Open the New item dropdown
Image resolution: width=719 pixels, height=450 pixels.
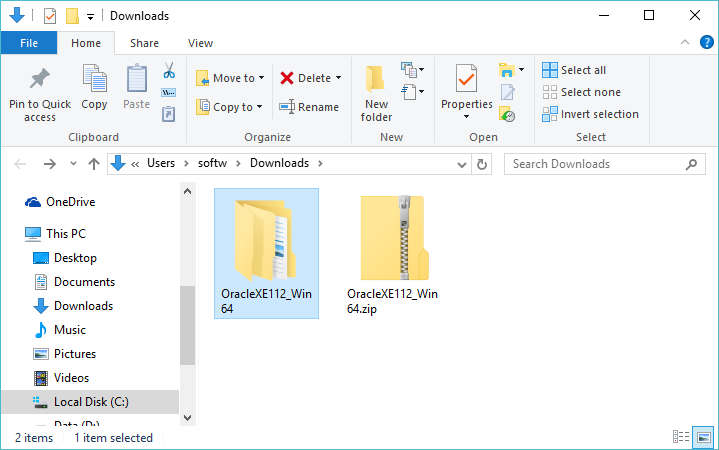(412, 70)
